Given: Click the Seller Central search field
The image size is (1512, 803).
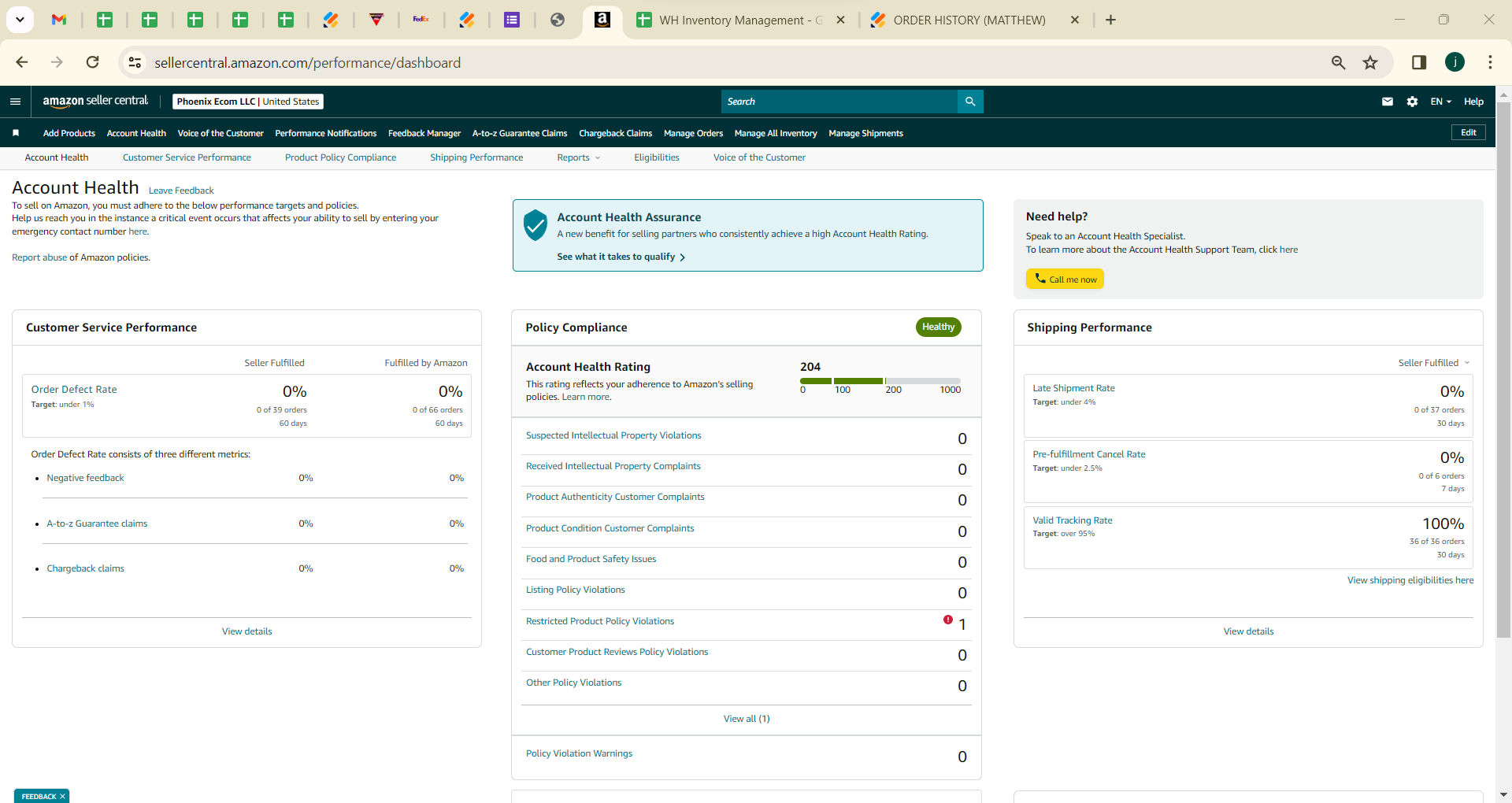Looking at the screenshot, I should point(839,102).
